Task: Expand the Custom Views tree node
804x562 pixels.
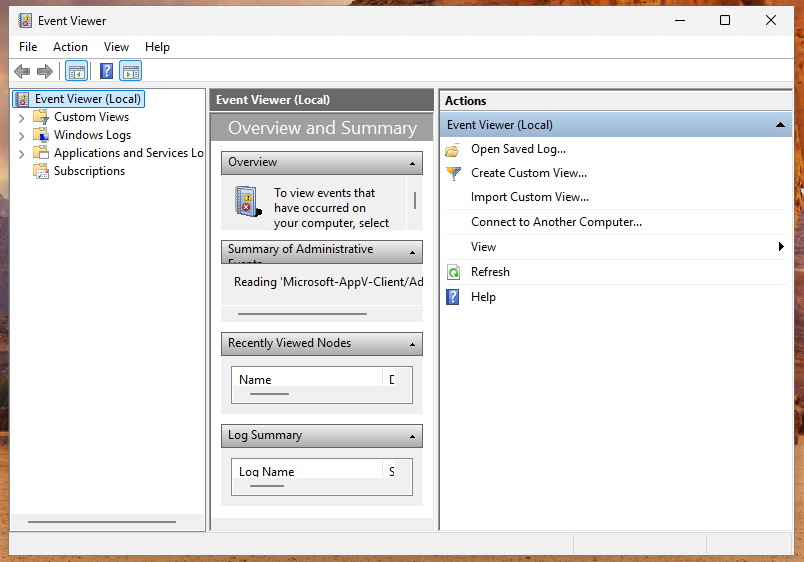Action: coord(22,118)
